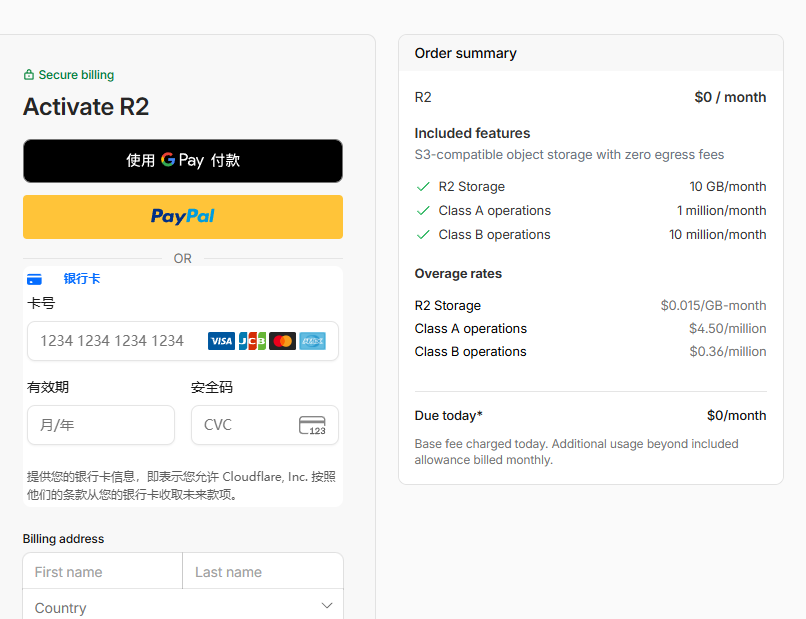
Task: Click the Order summary heading
Action: [466, 53]
